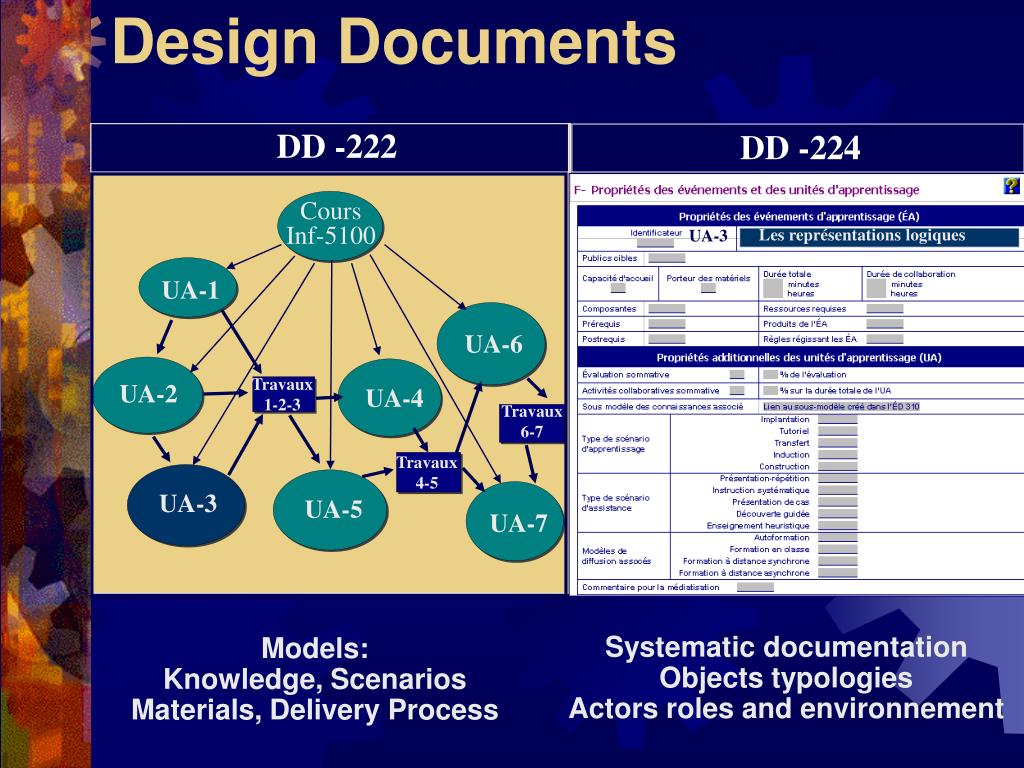Click the % de l'évaluation field

tap(771, 375)
